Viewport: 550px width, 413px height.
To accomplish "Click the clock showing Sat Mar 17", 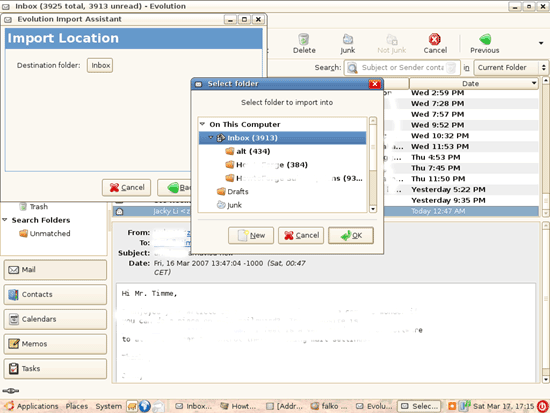I will (x=503, y=406).
